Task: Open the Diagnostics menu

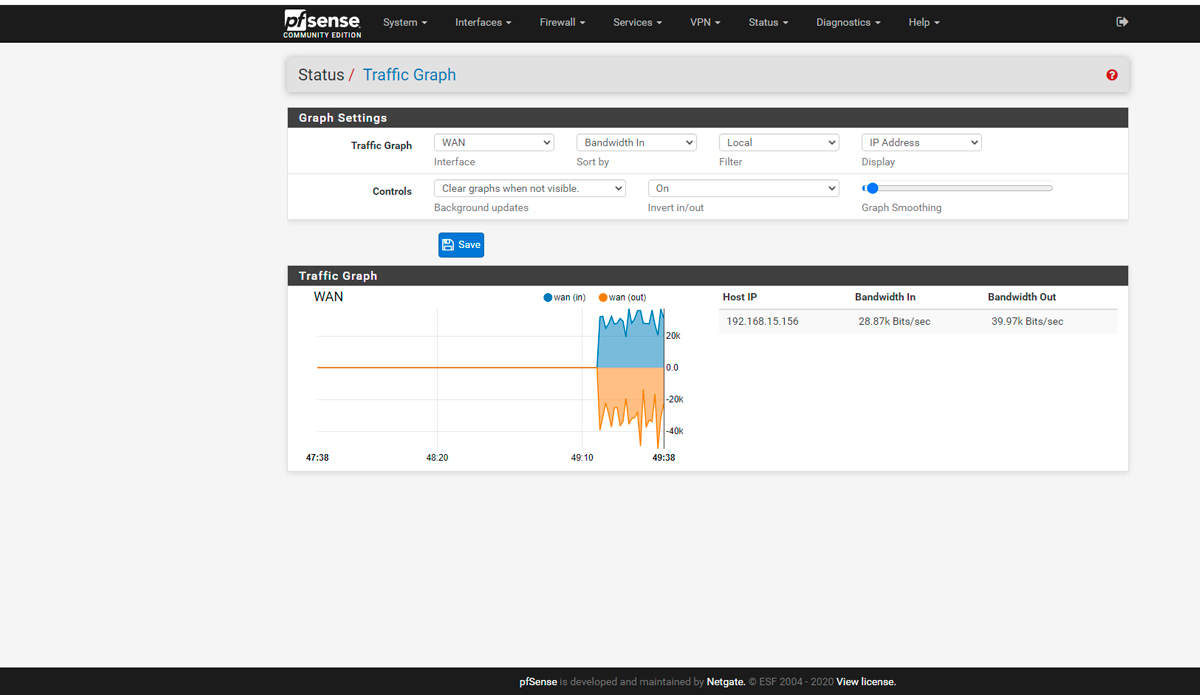Action: click(x=848, y=22)
